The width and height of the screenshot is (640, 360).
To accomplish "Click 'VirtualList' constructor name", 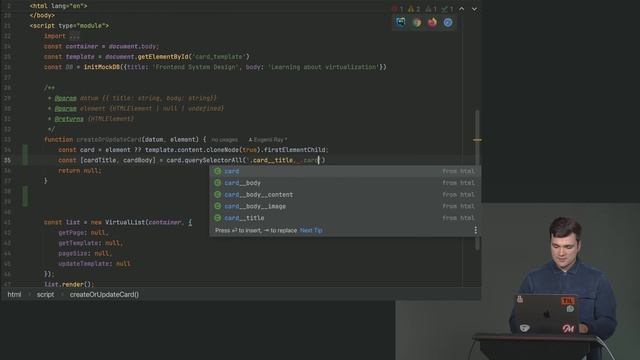I will [124, 222].
